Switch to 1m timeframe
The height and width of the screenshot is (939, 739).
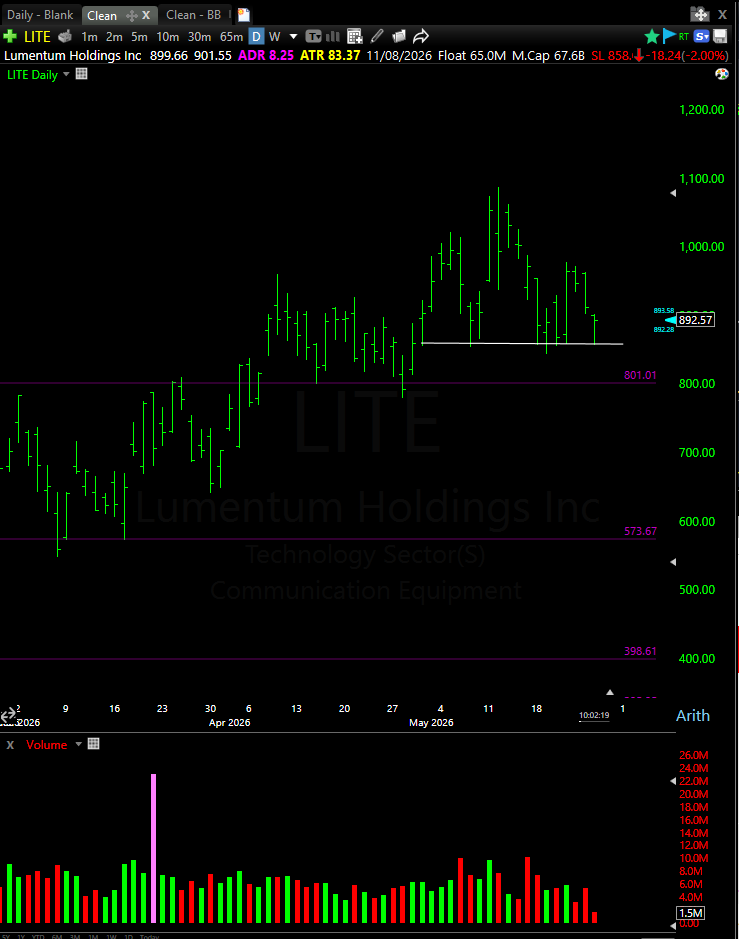[89, 37]
